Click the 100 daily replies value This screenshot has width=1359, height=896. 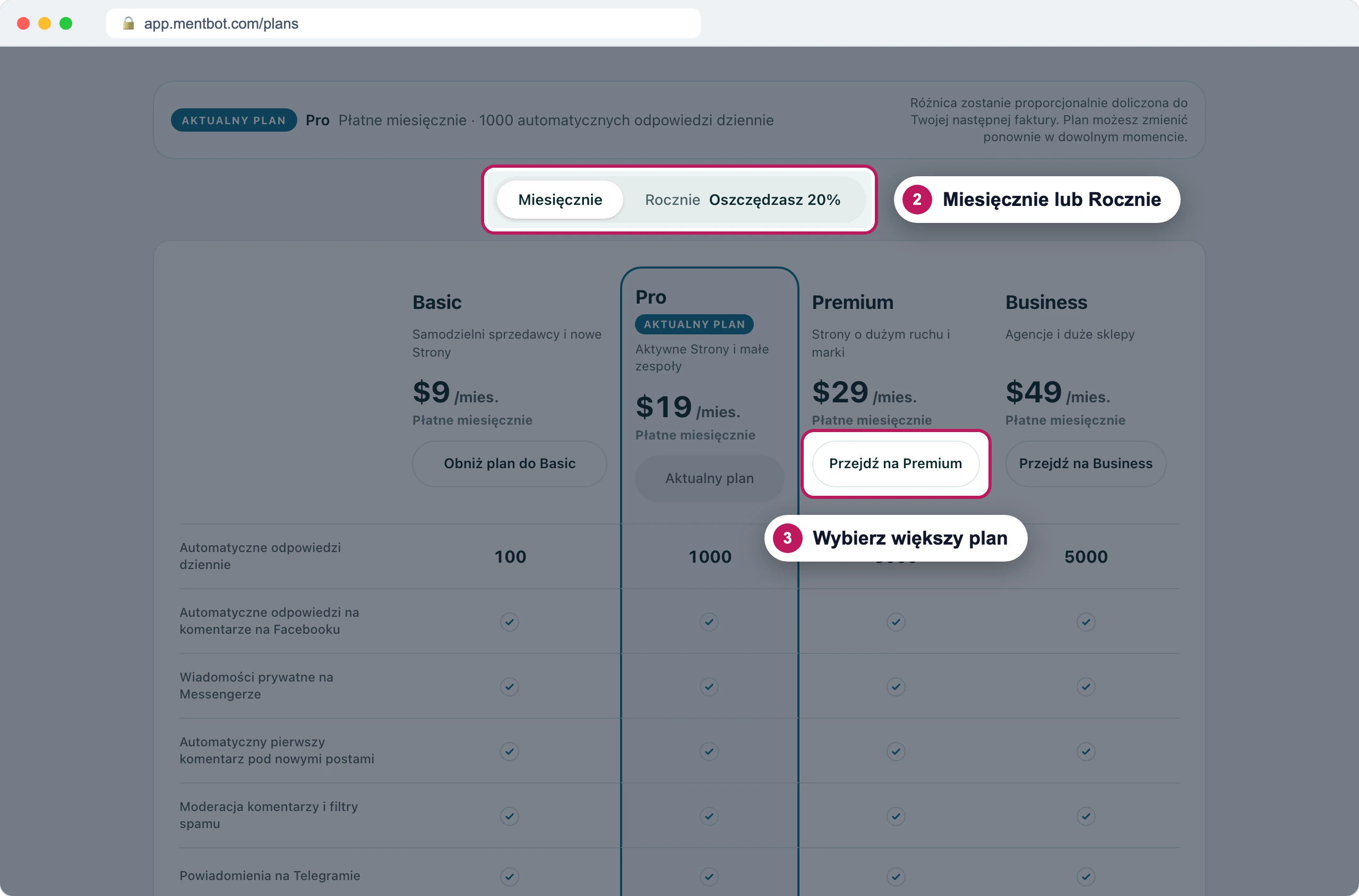(x=510, y=557)
